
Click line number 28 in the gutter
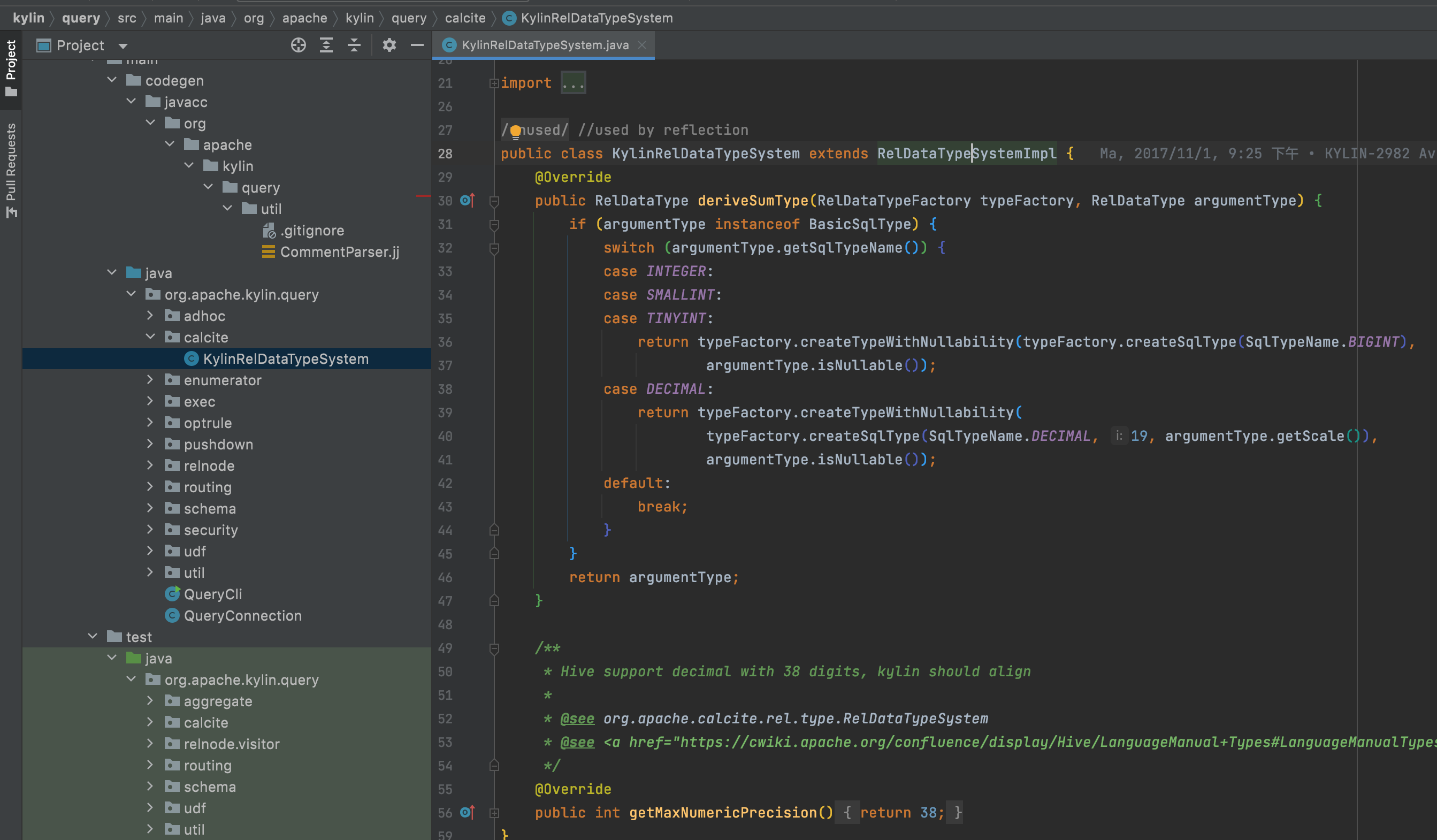click(x=445, y=154)
